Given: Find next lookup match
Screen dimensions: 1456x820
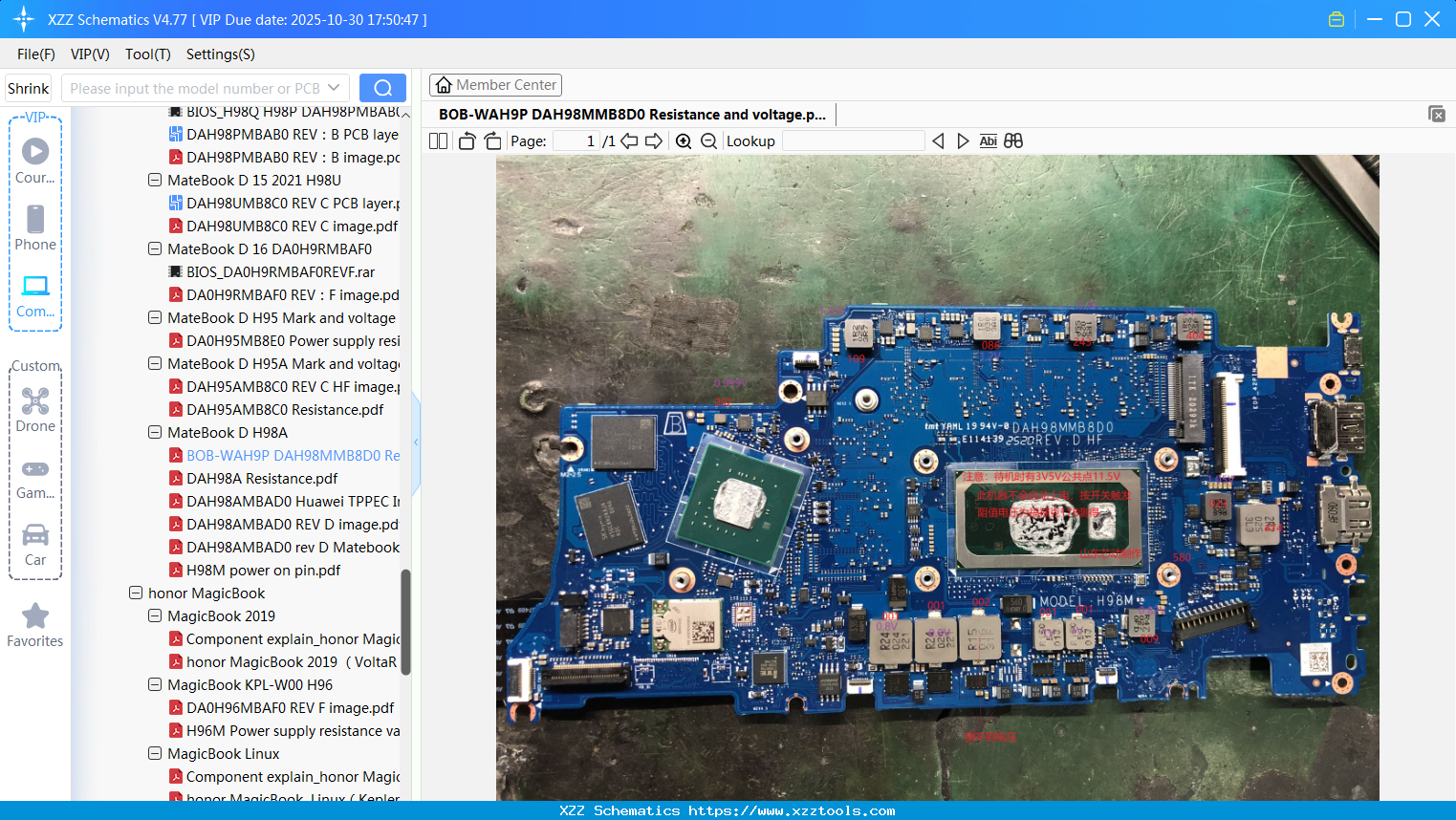Looking at the screenshot, I should coord(963,141).
